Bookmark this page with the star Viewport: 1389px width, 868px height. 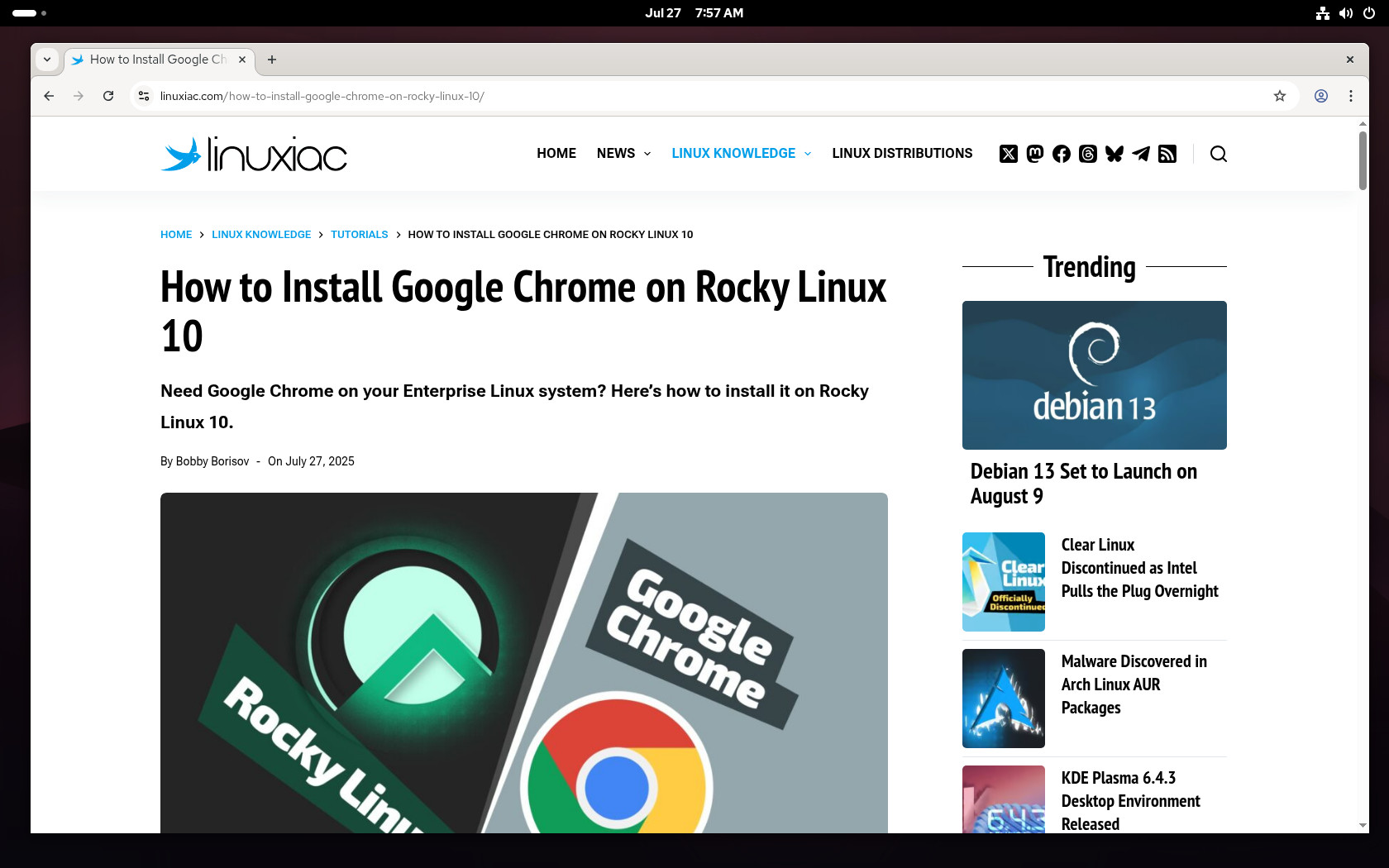pos(1280,96)
